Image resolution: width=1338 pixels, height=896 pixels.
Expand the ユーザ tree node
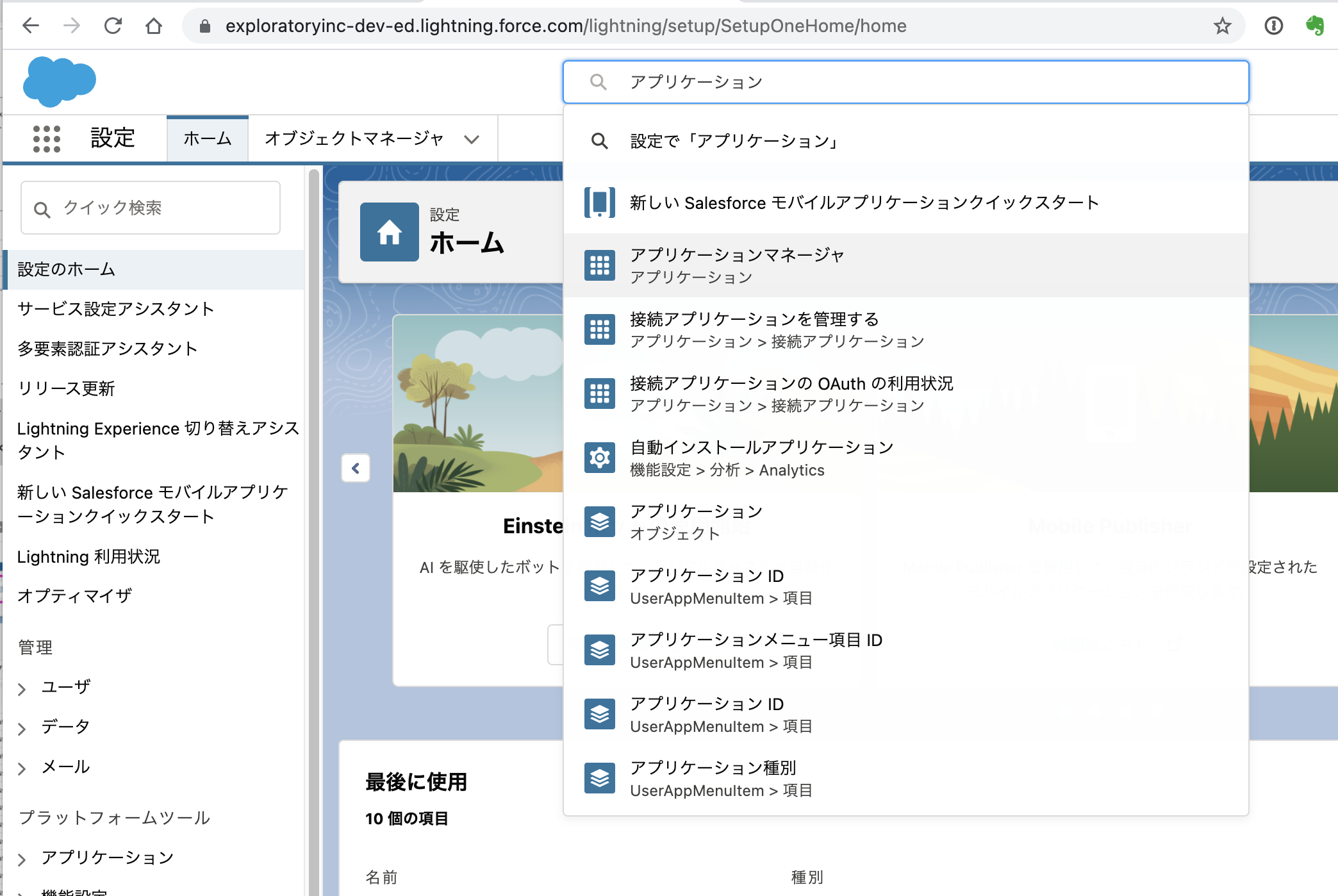pos(22,689)
